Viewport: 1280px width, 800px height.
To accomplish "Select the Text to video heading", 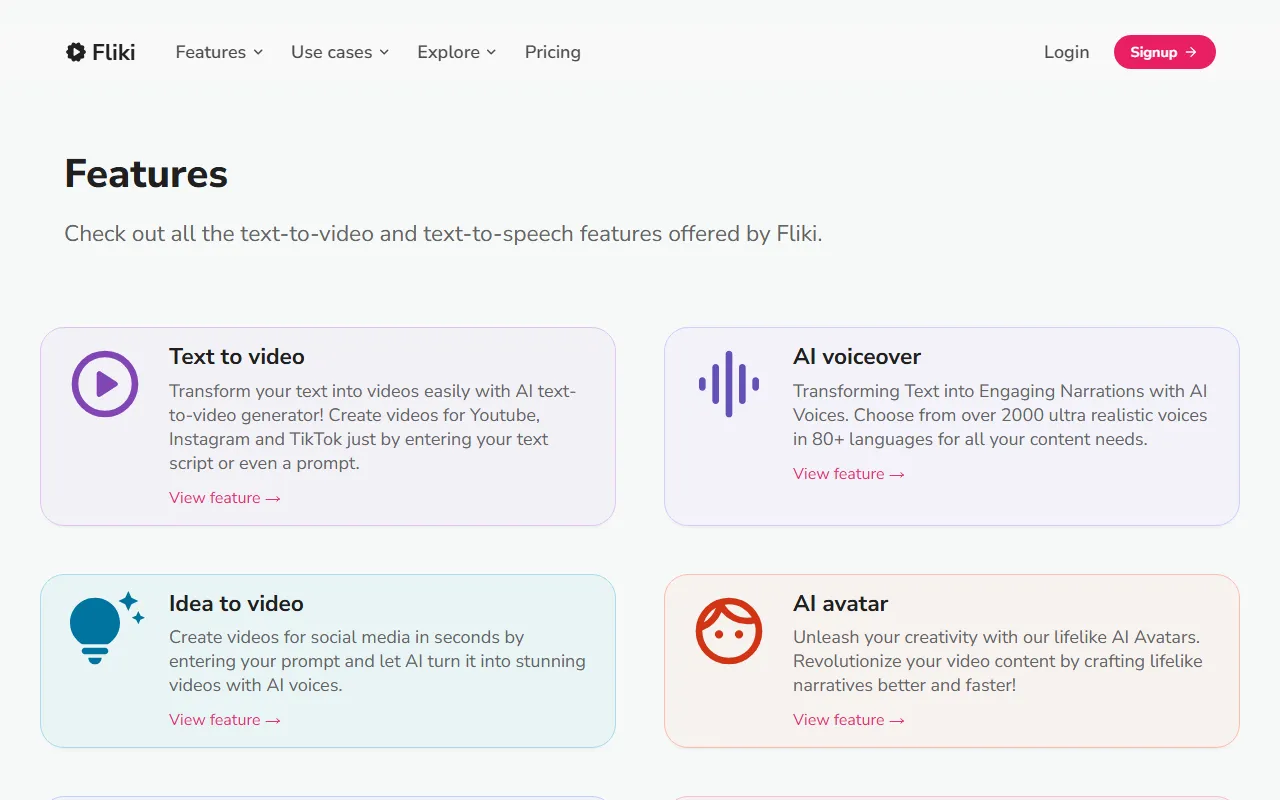I will pos(236,357).
